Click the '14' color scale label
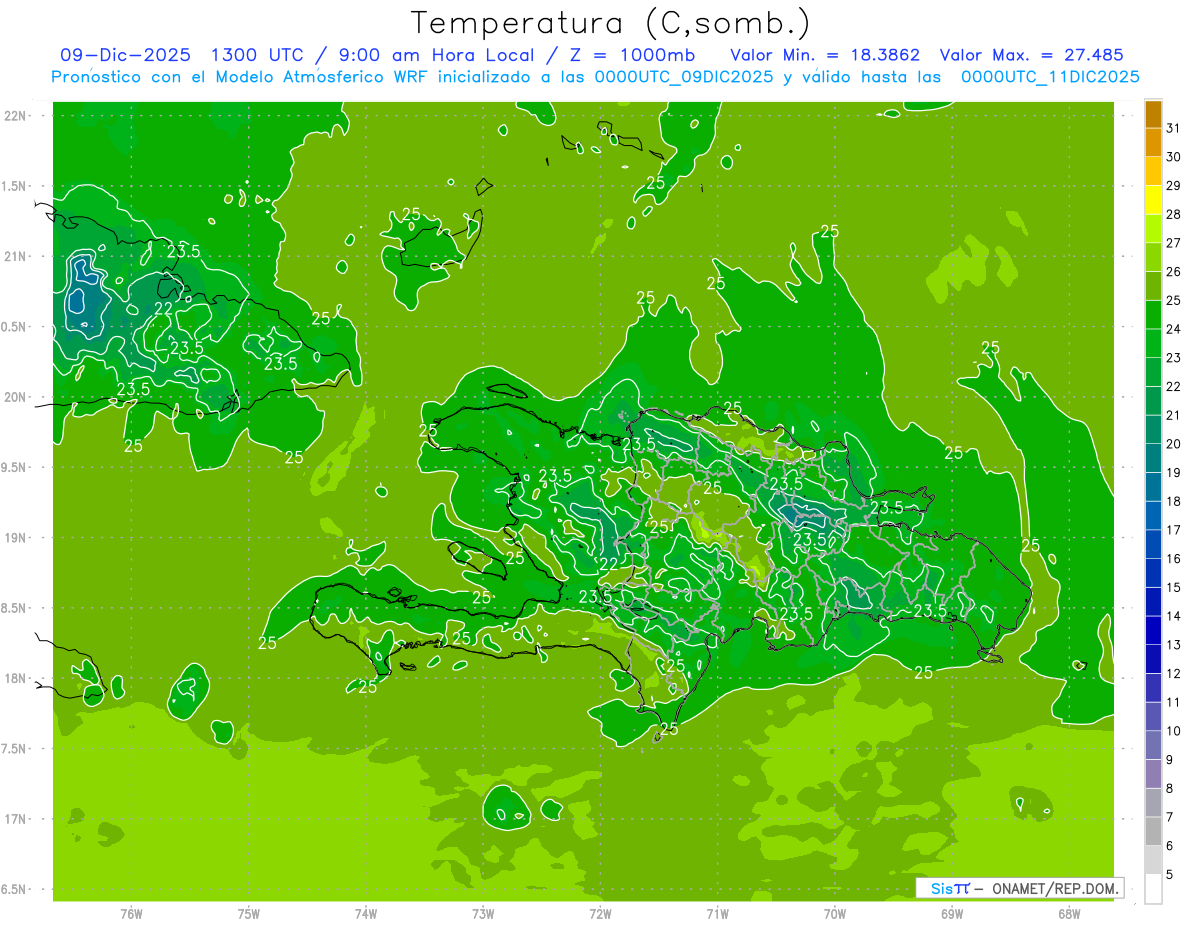 click(x=1174, y=616)
